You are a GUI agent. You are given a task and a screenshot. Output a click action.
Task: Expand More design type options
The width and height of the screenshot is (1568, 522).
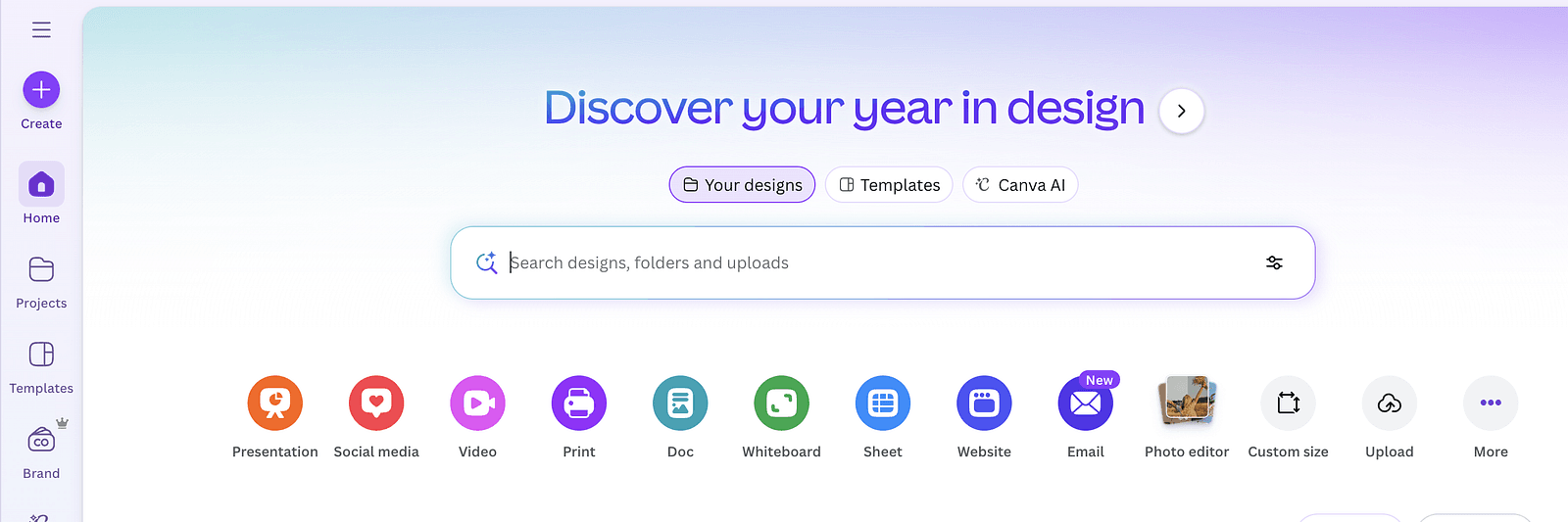click(x=1491, y=403)
